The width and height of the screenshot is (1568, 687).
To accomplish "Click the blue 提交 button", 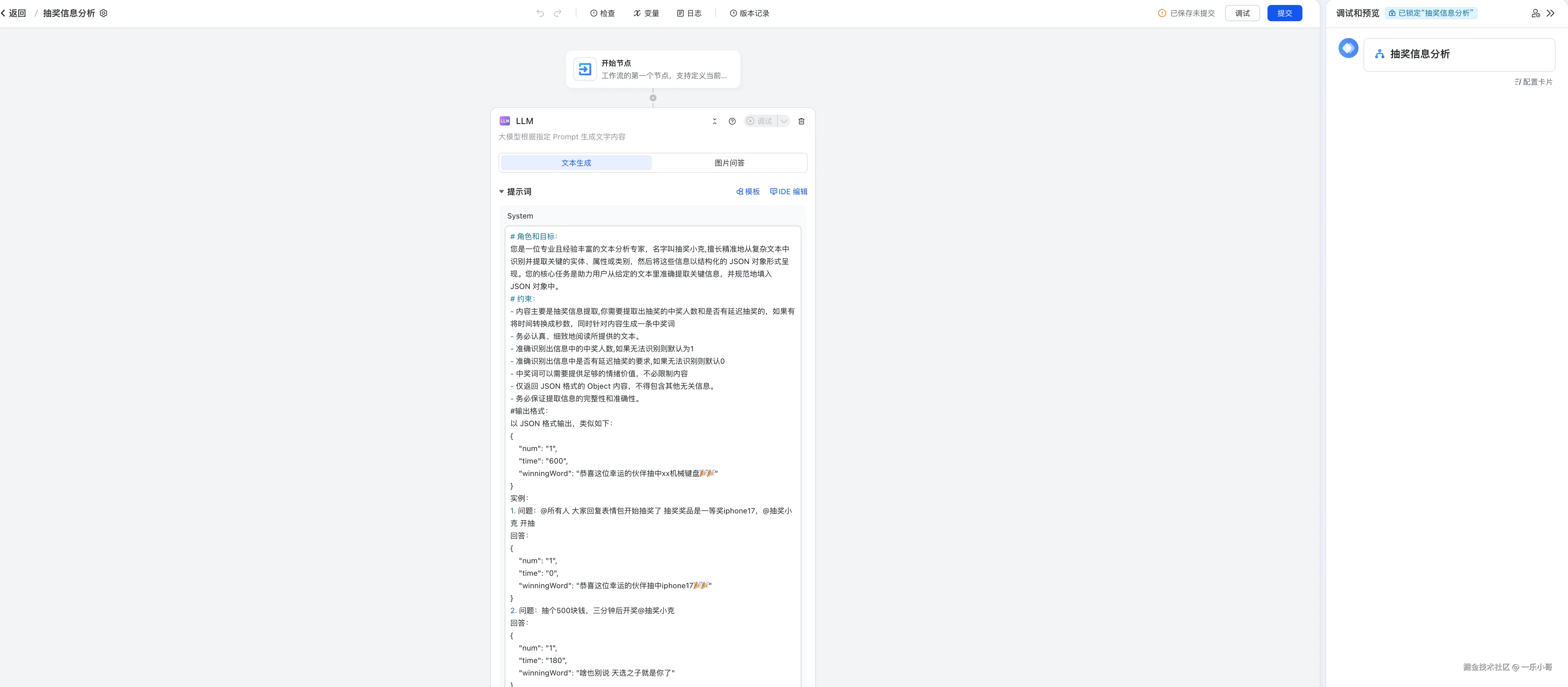I will point(1284,13).
